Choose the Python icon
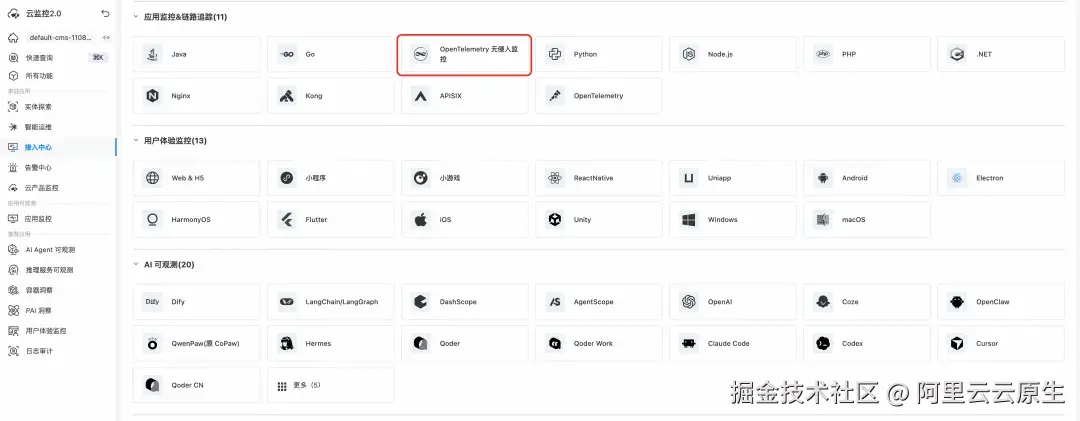 tap(555, 54)
